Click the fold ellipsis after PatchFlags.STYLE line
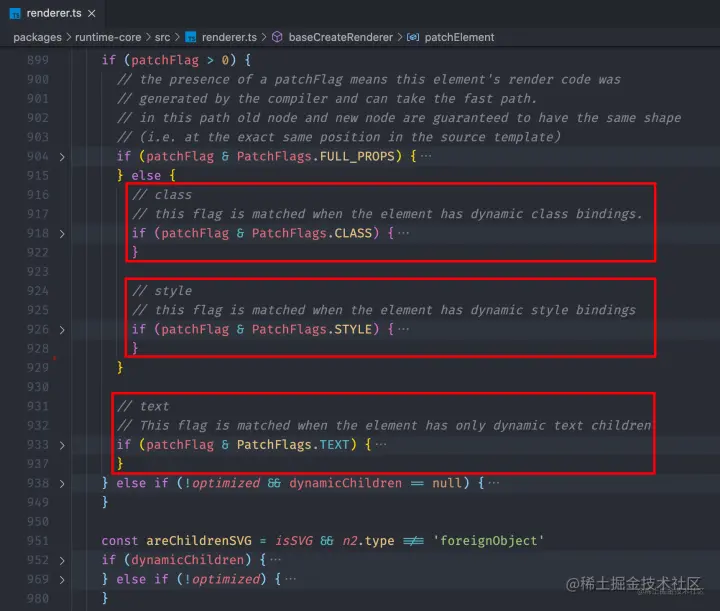The height and width of the screenshot is (611, 720). pos(403,329)
